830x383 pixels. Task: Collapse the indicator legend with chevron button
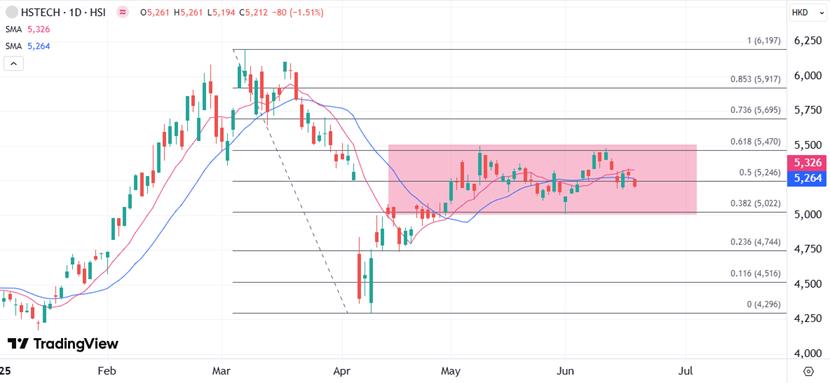tap(14, 64)
